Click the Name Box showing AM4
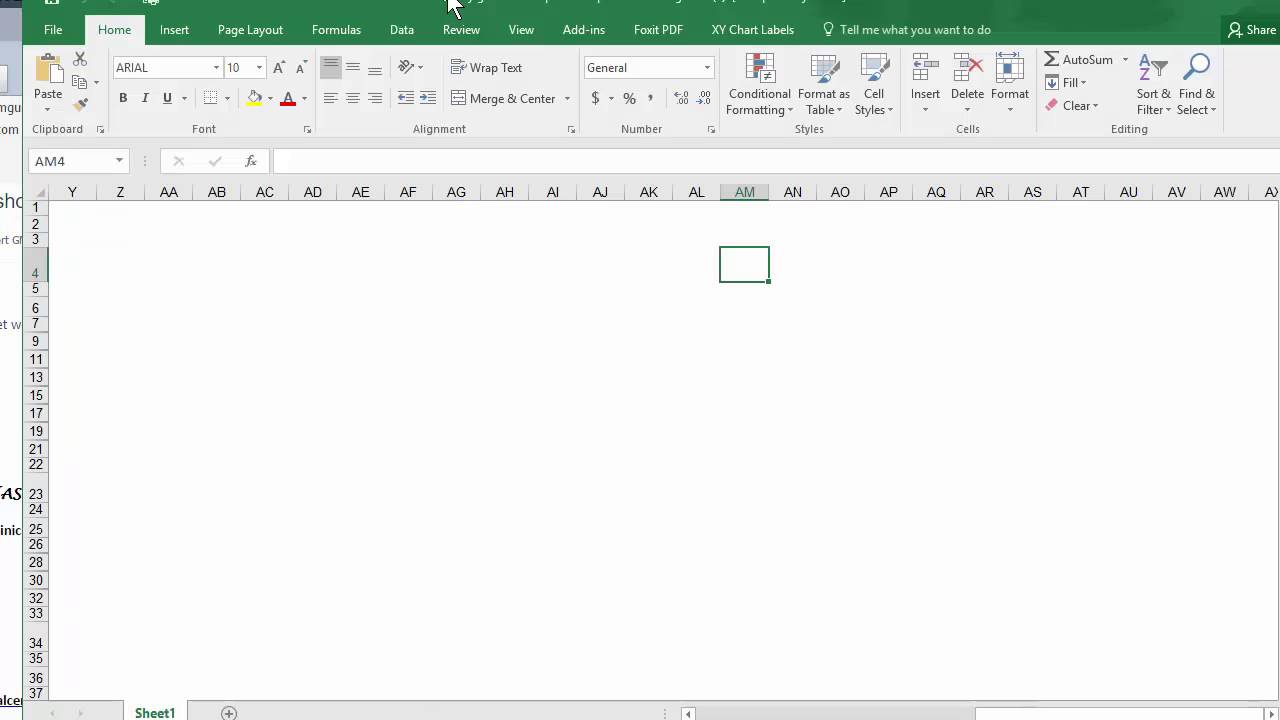Screen dimensions: 1280x720 pyautogui.click(x=78, y=161)
